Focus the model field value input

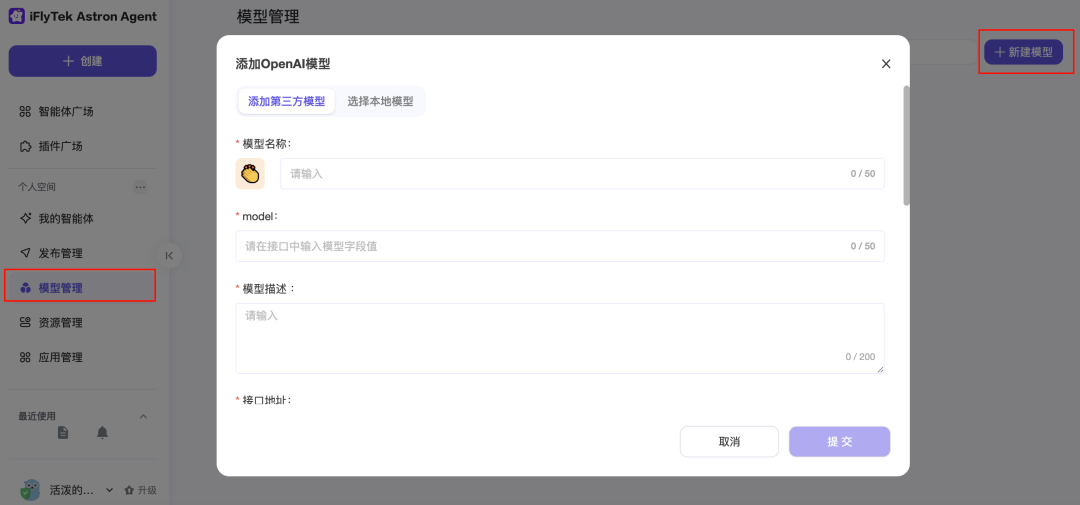click(560, 246)
